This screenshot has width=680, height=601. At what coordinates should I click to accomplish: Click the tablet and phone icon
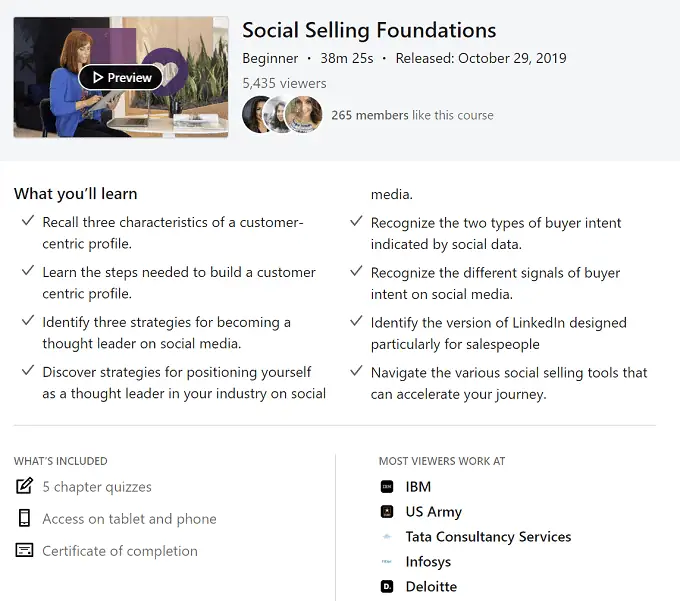pos(24,519)
